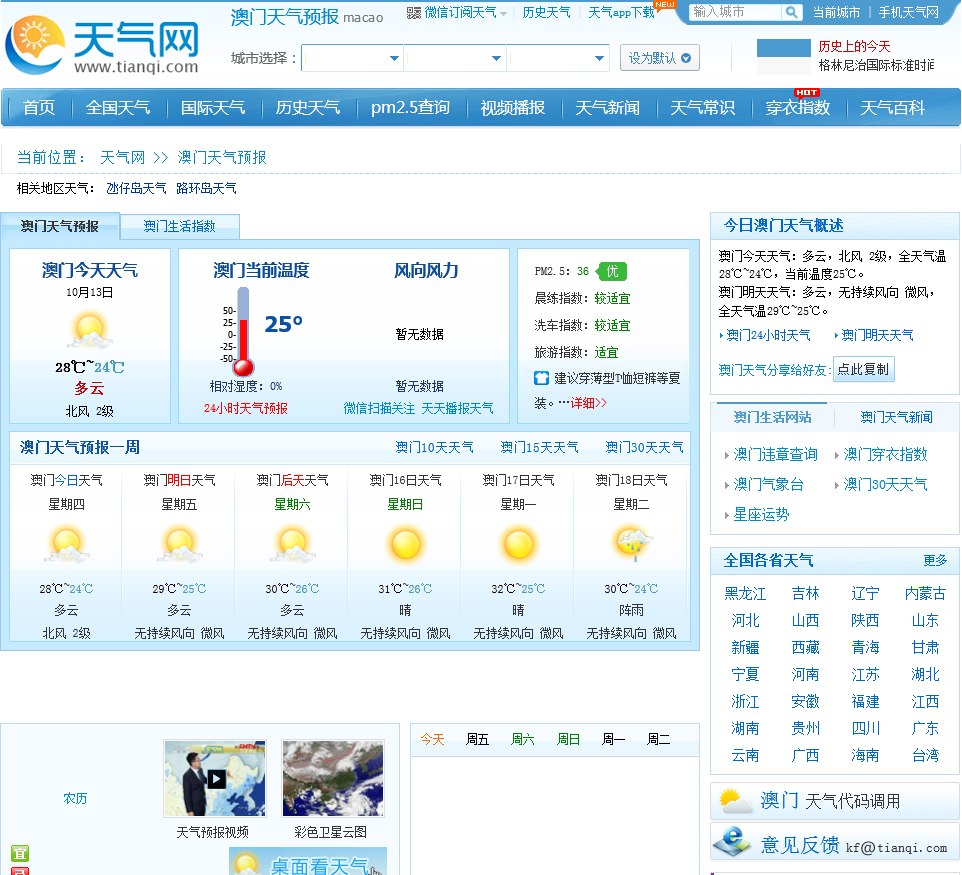Open the 黑龙江 province weather link

coord(745,593)
